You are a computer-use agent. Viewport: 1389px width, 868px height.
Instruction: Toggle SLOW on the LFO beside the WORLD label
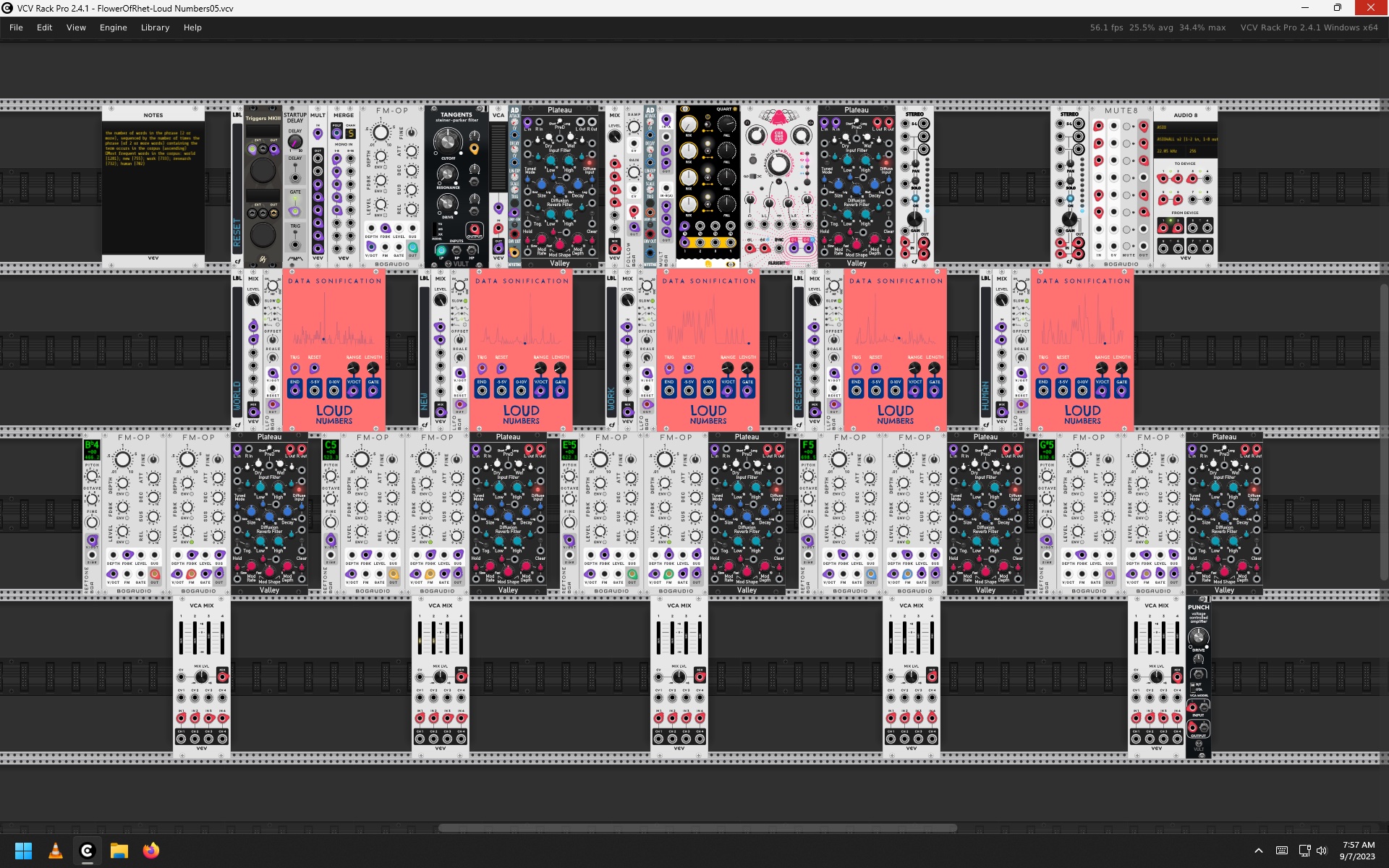coord(278,301)
